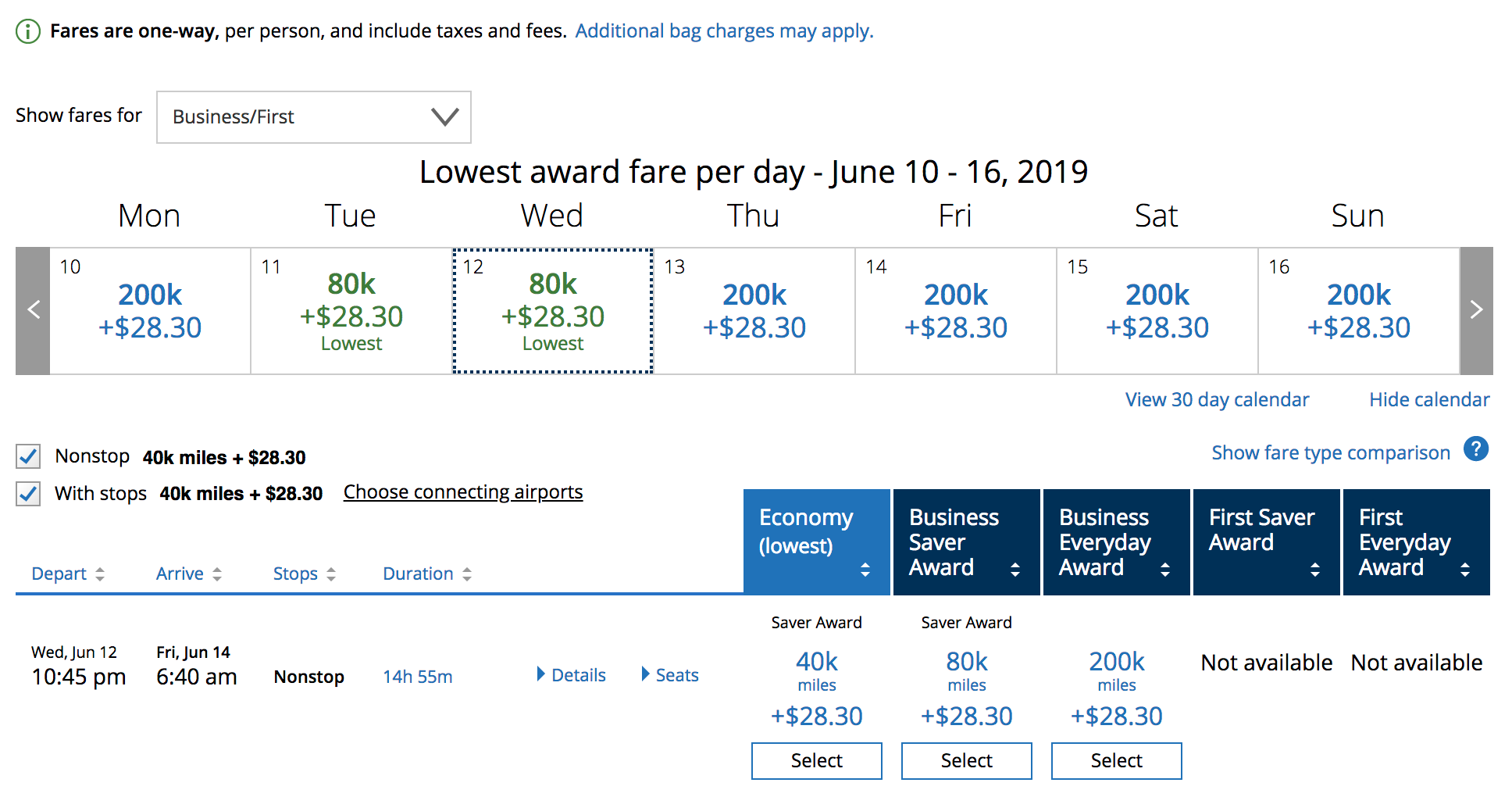1512x797 pixels.
Task: Pick Tuesday June 11 80k fare
Action: tap(351, 311)
